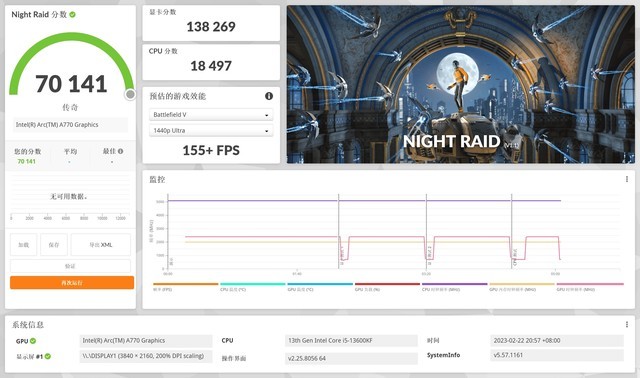640x378 pixels.
Task: Click the validate (验证) button
Action: [70, 266]
